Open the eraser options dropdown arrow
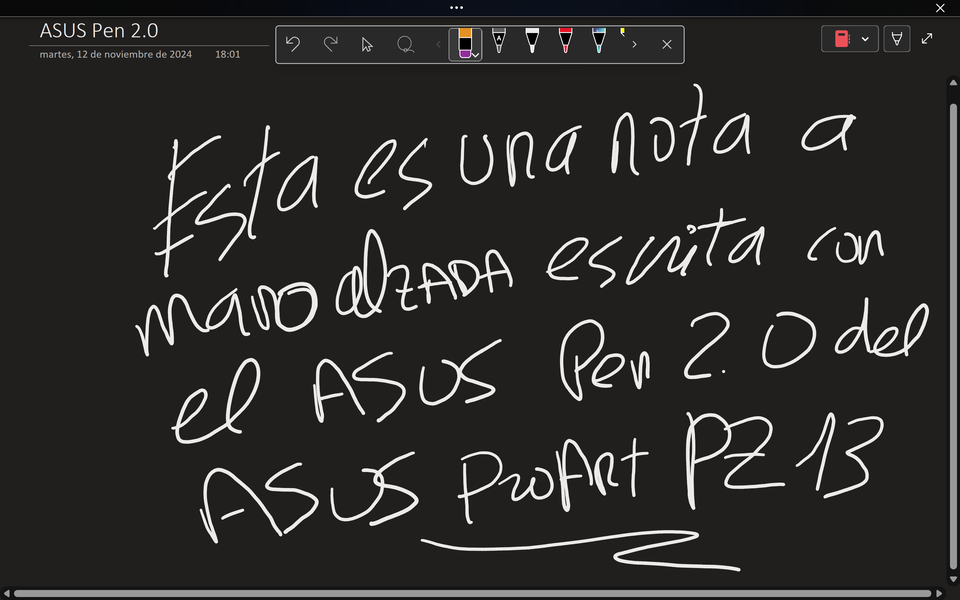Screen dimensions: 960x600 point(476,55)
